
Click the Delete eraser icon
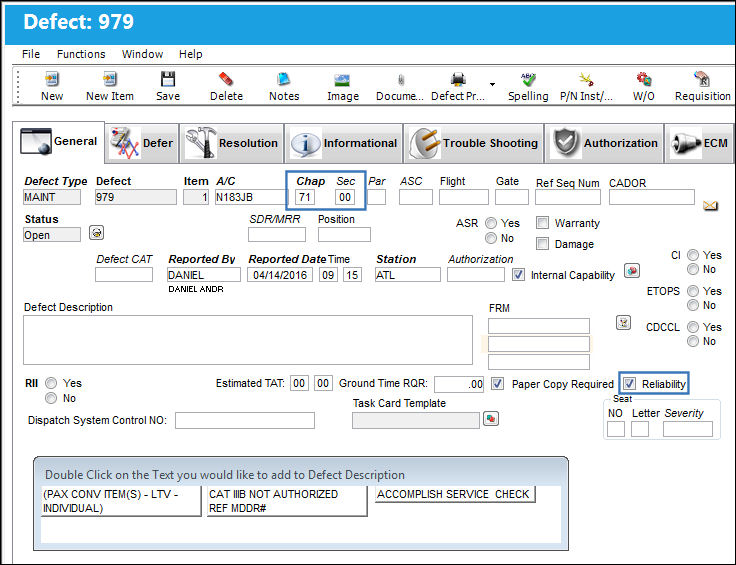(x=226, y=79)
